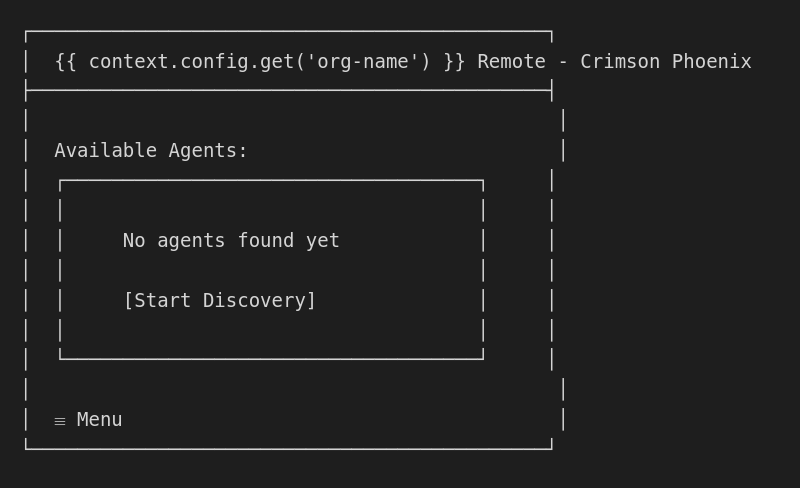Screen dimensions: 800x488
Task: Click the dash separator in the title
Action: [563, 62]
